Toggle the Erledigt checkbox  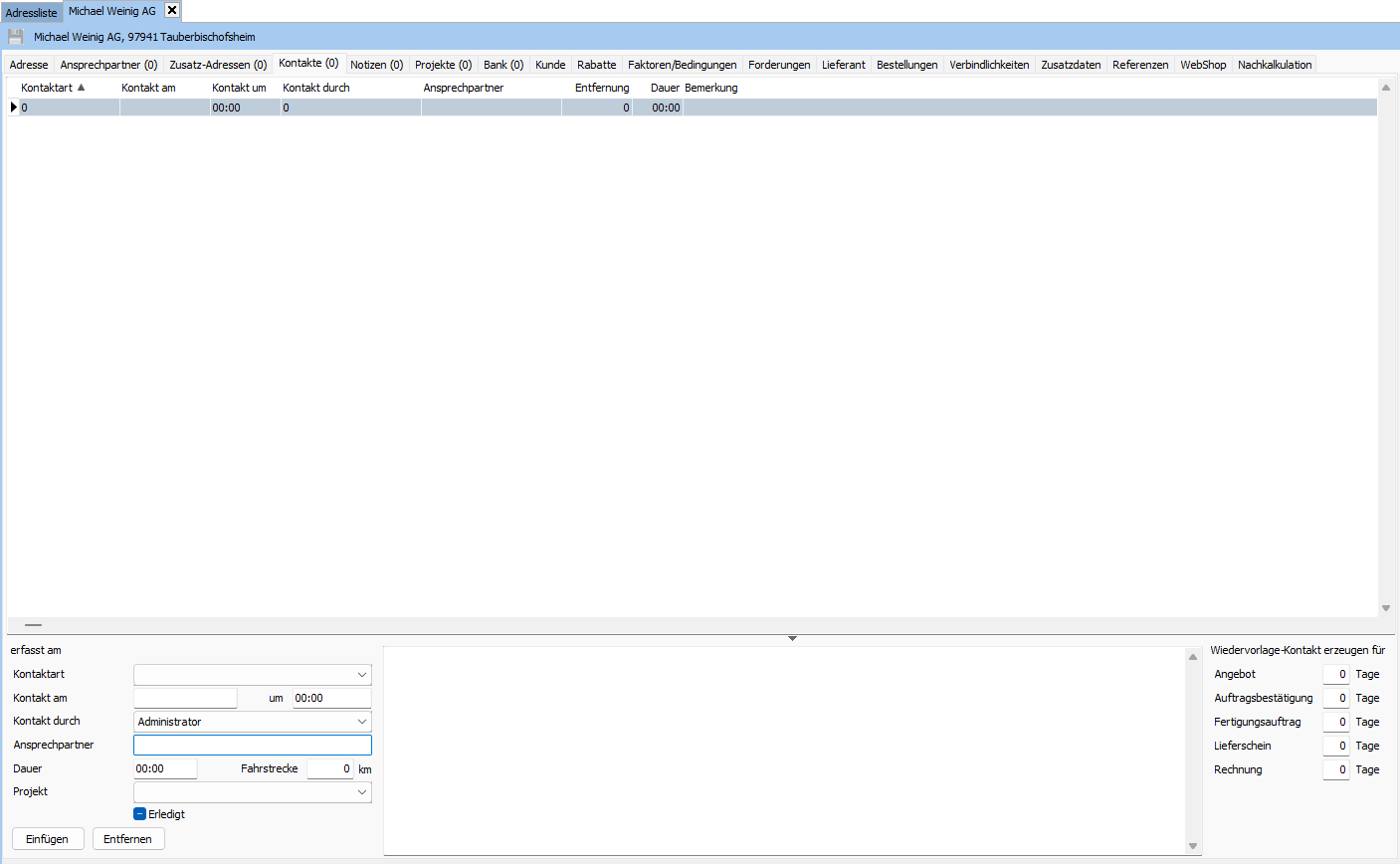(139, 813)
